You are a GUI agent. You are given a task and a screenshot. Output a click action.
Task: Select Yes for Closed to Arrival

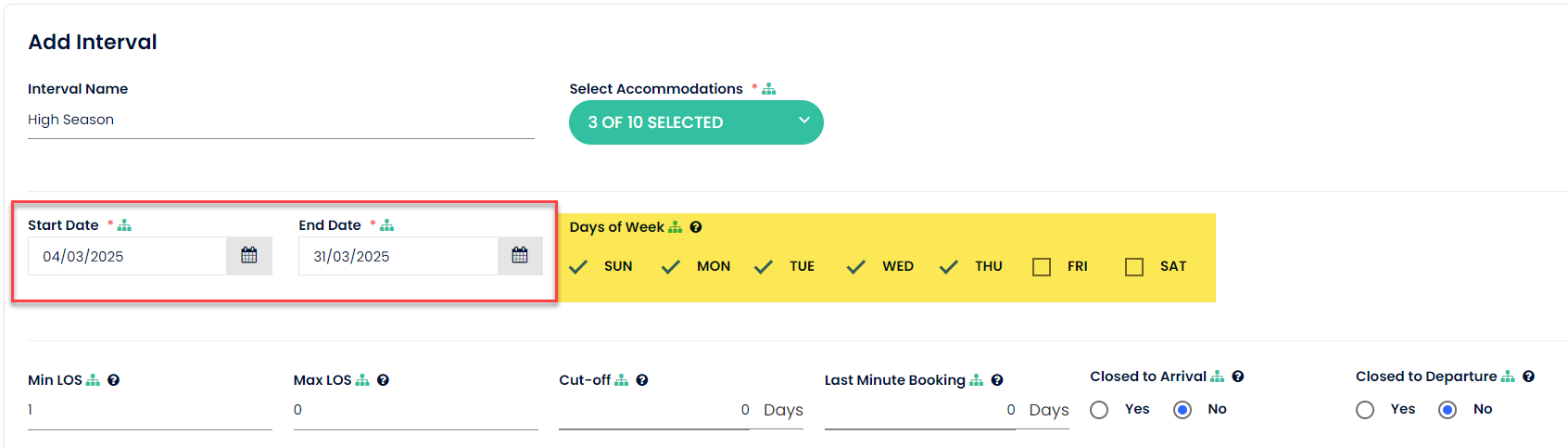pyautogui.click(x=1099, y=410)
